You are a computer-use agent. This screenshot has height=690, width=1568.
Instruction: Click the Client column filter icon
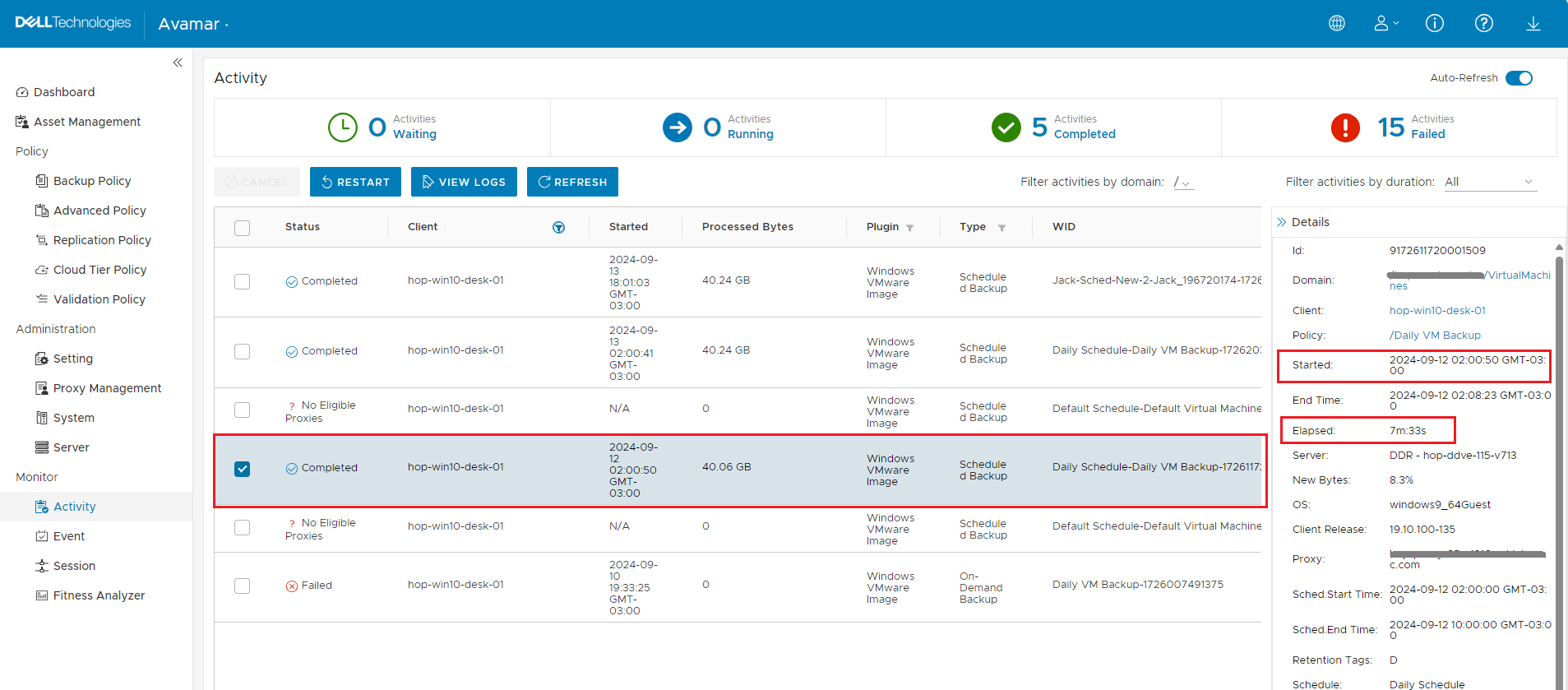point(559,228)
